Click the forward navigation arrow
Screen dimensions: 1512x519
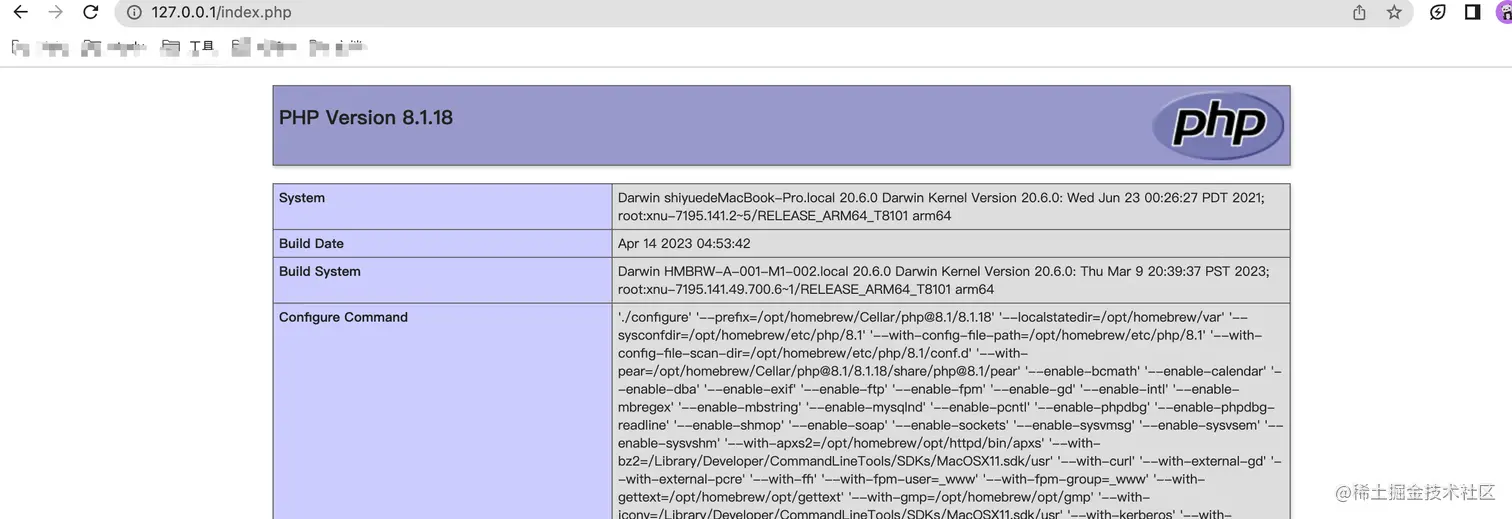(x=56, y=12)
